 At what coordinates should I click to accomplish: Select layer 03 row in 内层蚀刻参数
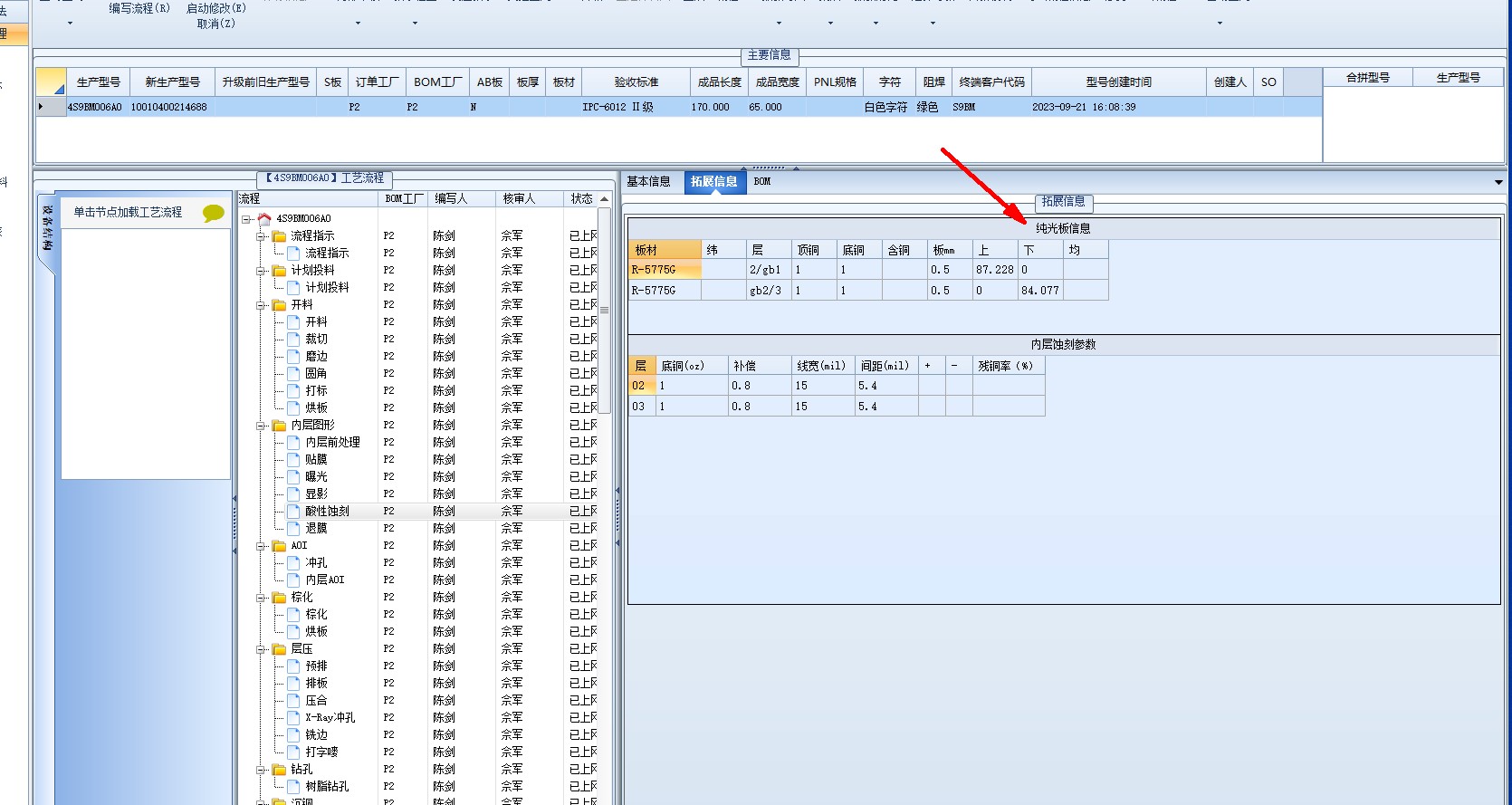tap(837, 407)
